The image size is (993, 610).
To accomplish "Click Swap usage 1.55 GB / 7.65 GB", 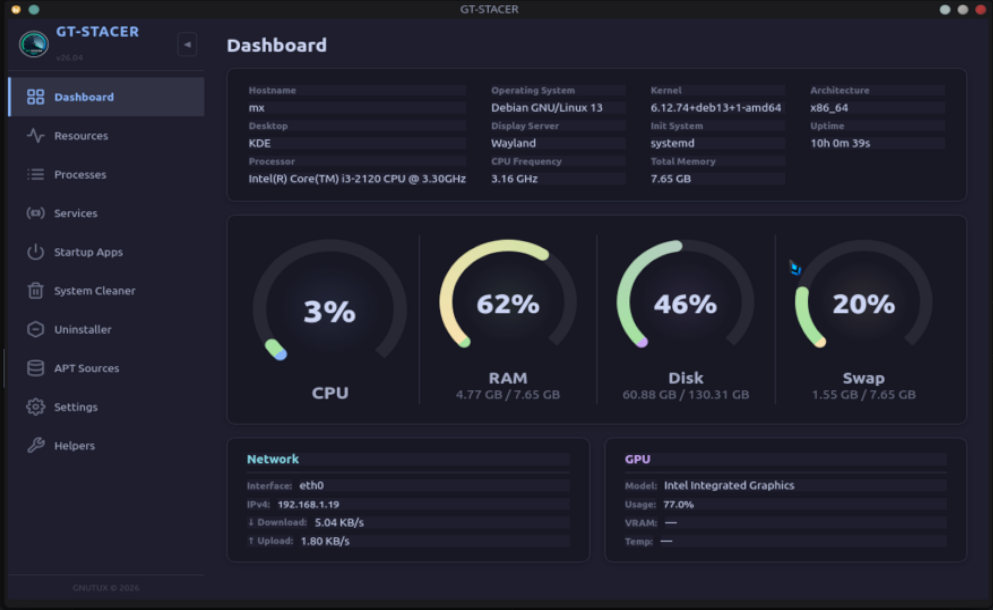I will point(864,395).
